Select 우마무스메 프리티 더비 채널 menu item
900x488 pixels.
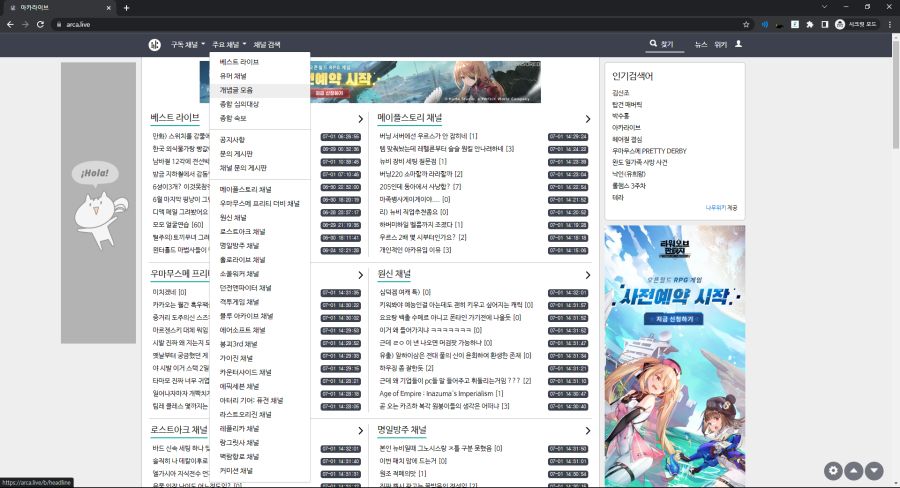pos(260,203)
